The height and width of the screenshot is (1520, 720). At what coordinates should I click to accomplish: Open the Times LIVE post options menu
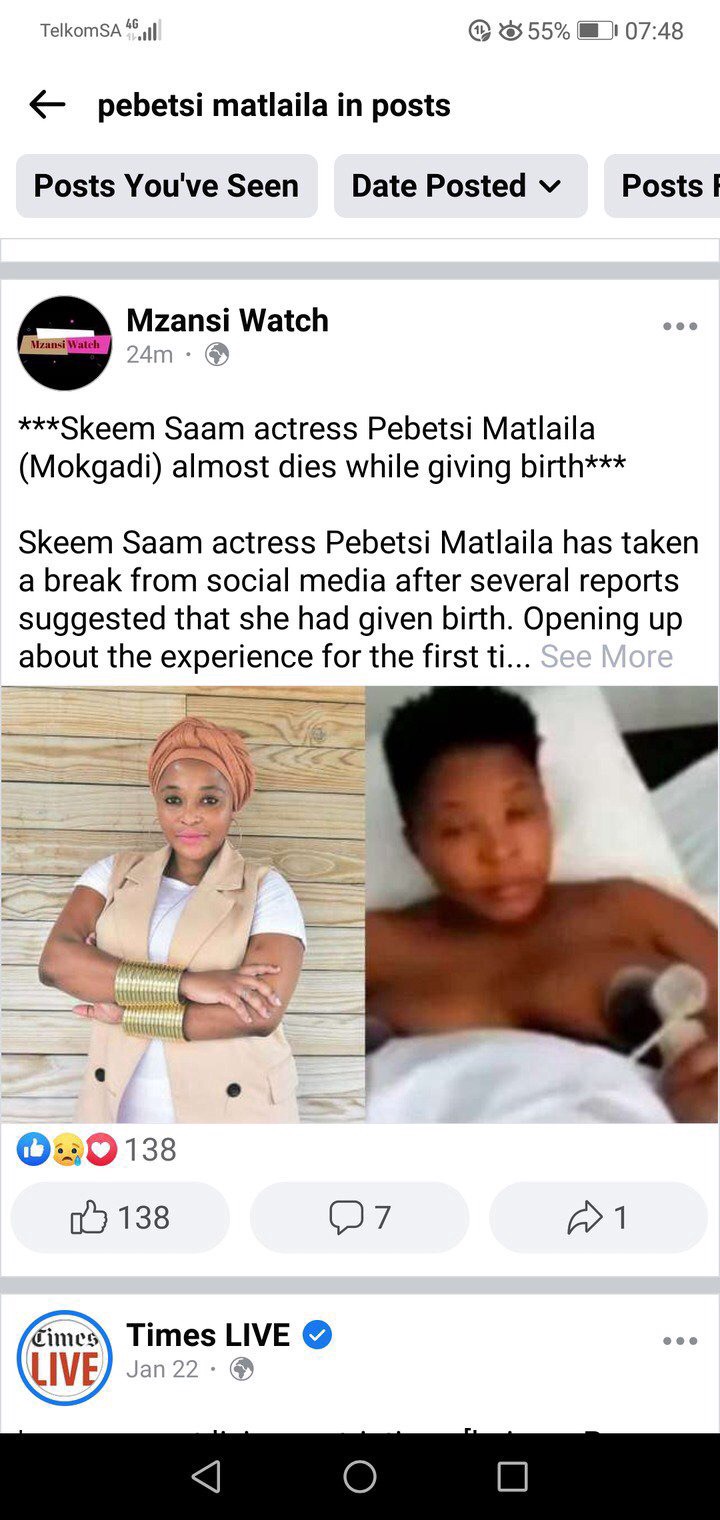680,1341
